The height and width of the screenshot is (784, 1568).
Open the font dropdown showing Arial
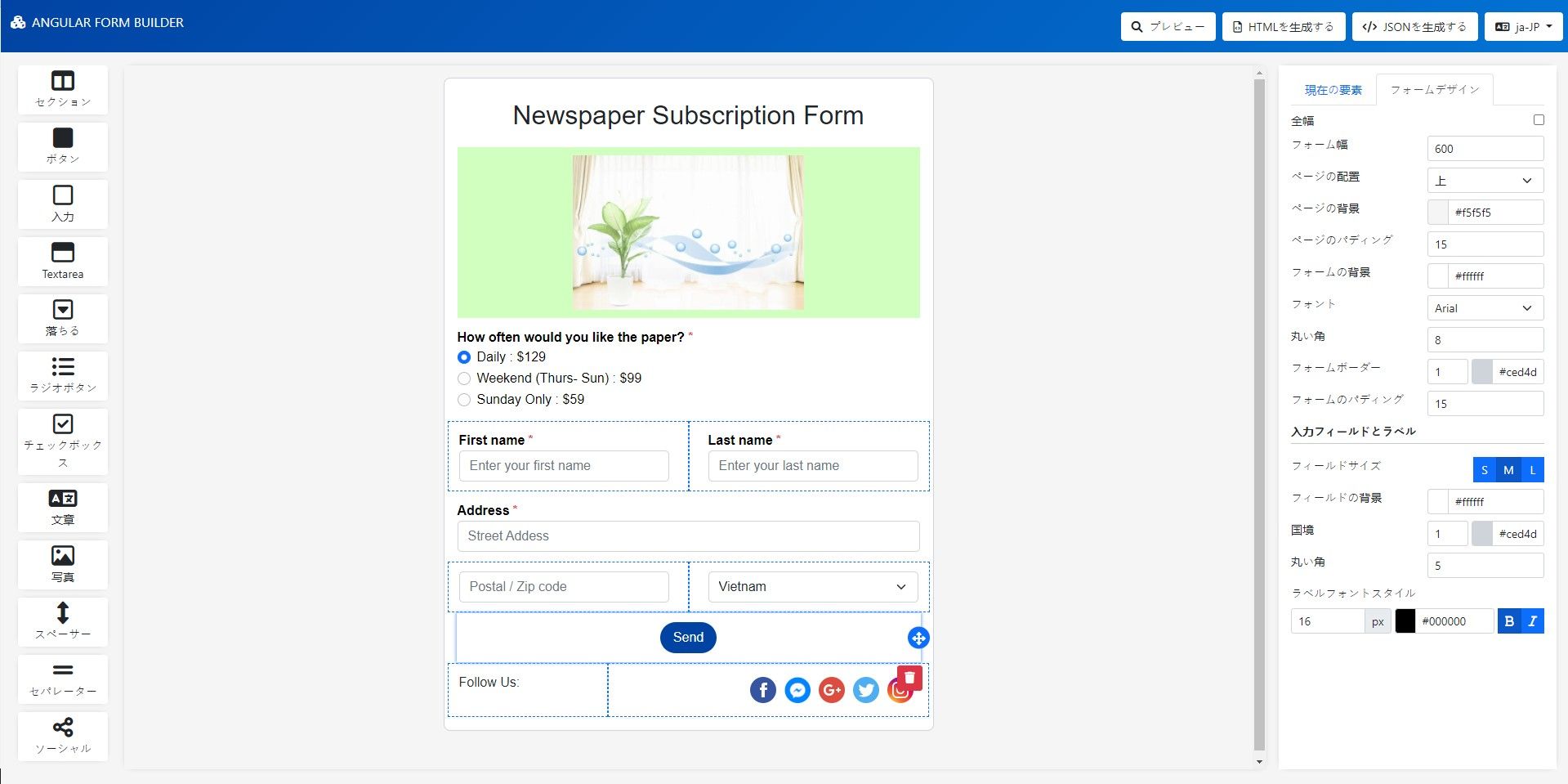point(1485,308)
